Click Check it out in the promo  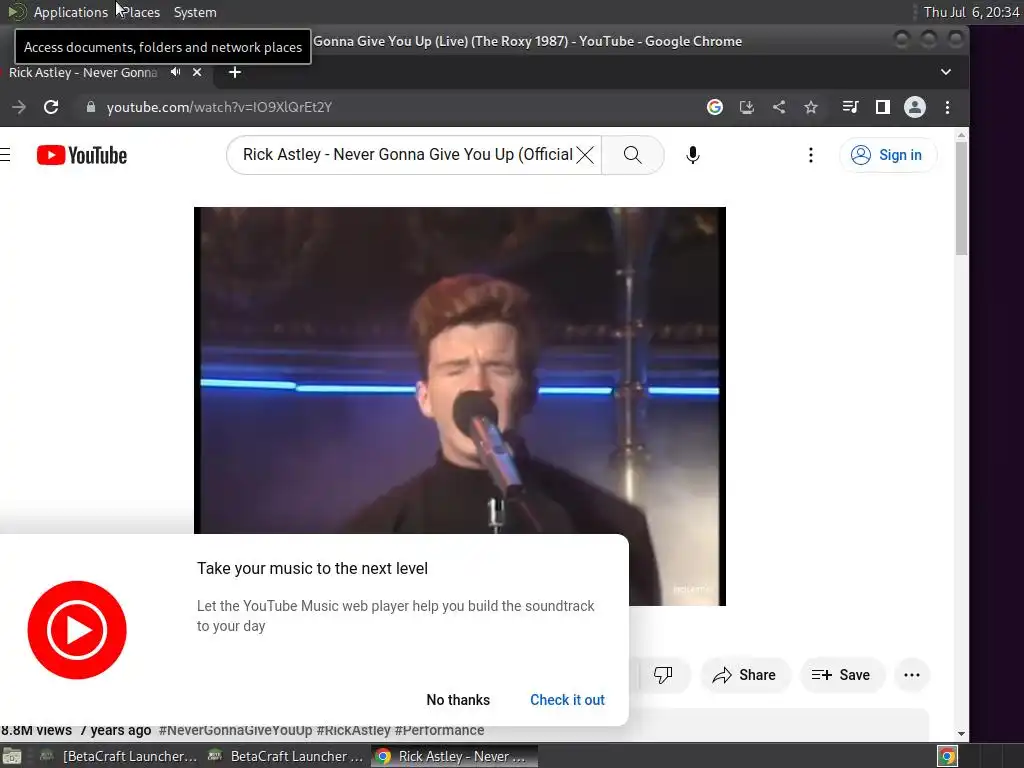[567, 699]
